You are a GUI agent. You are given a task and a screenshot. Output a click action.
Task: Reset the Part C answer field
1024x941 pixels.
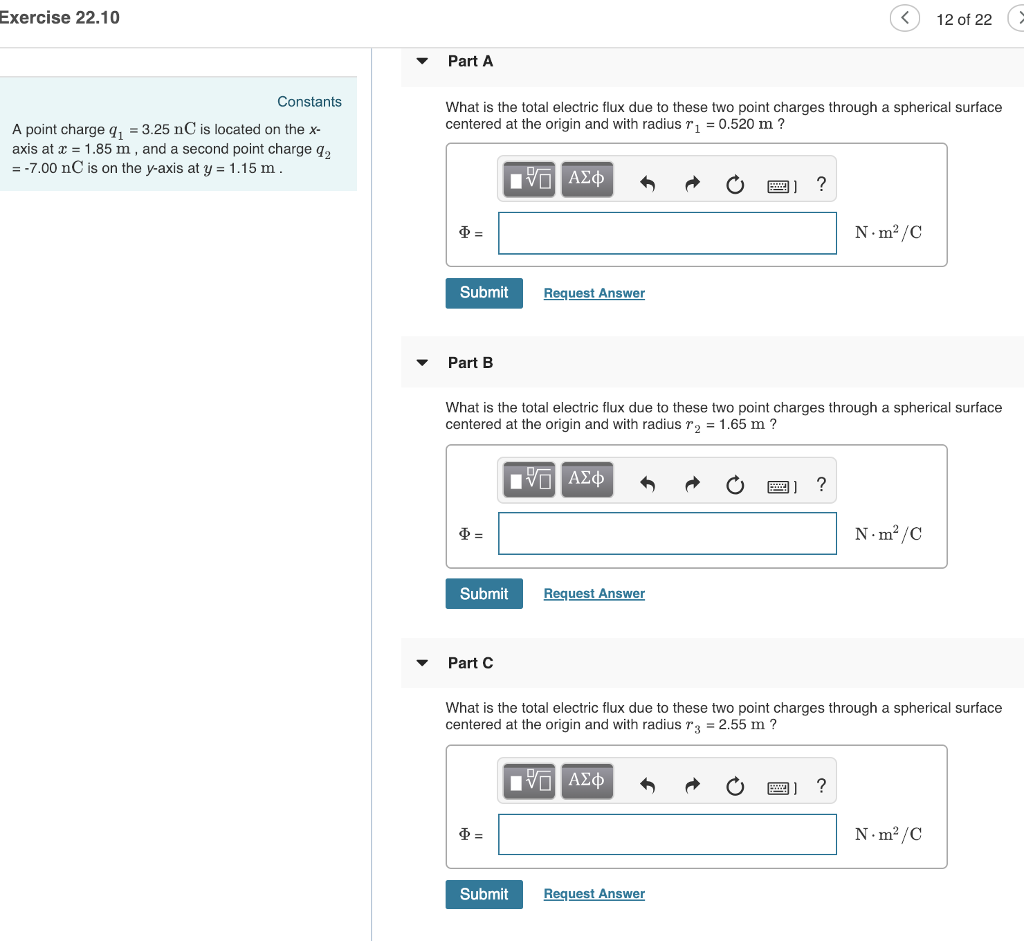click(735, 786)
